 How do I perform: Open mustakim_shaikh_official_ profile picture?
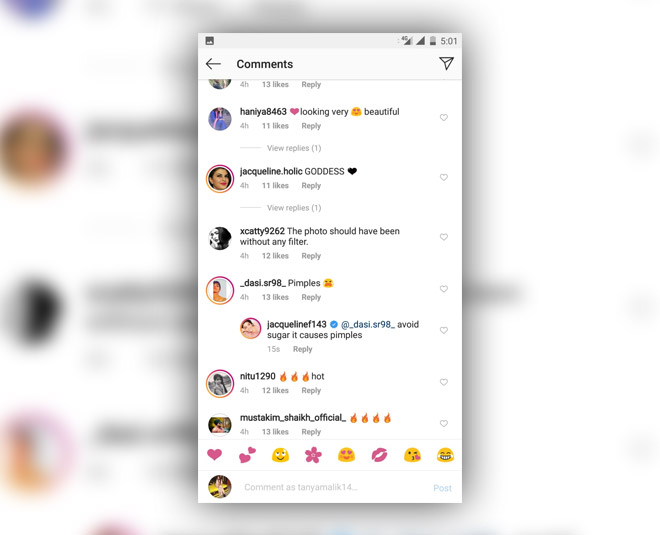click(220, 424)
